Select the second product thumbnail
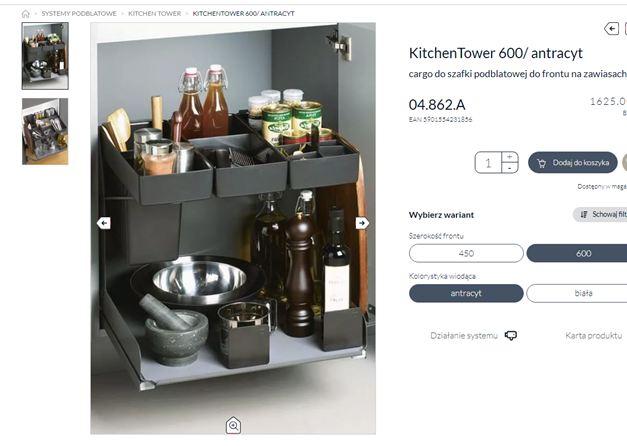627x446 pixels. (45, 131)
